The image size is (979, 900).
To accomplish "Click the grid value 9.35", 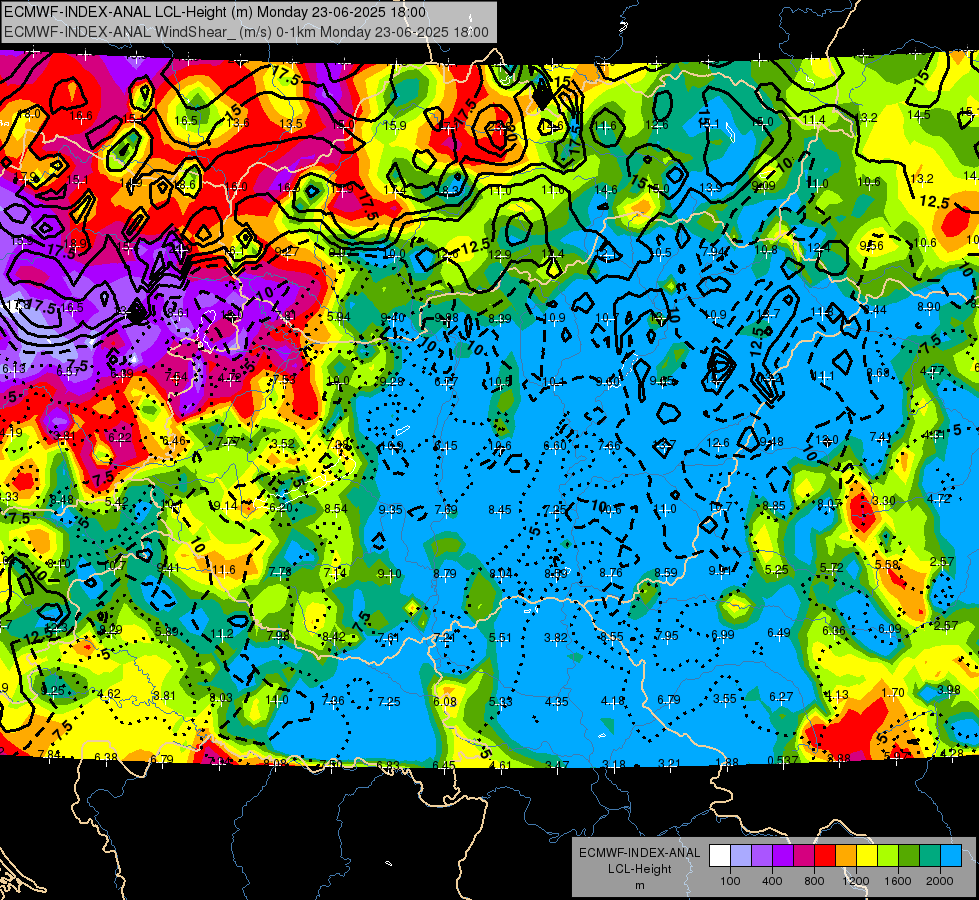I will 390,509.
